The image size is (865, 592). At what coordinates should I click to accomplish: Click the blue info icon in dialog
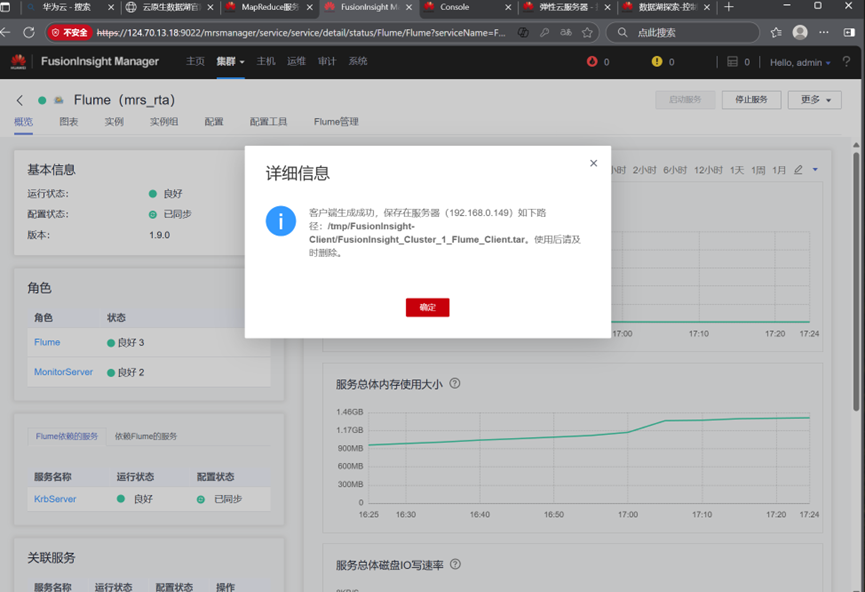pyautogui.click(x=281, y=221)
